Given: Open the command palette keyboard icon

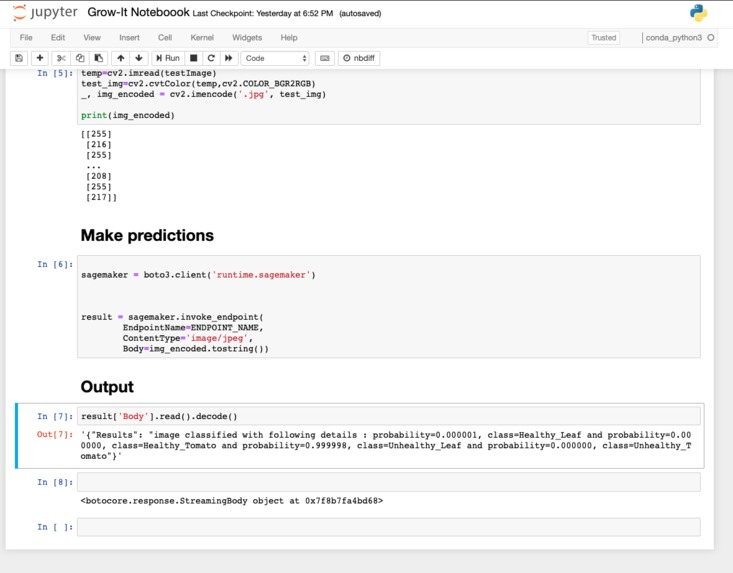Looking at the screenshot, I should tap(325, 58).
